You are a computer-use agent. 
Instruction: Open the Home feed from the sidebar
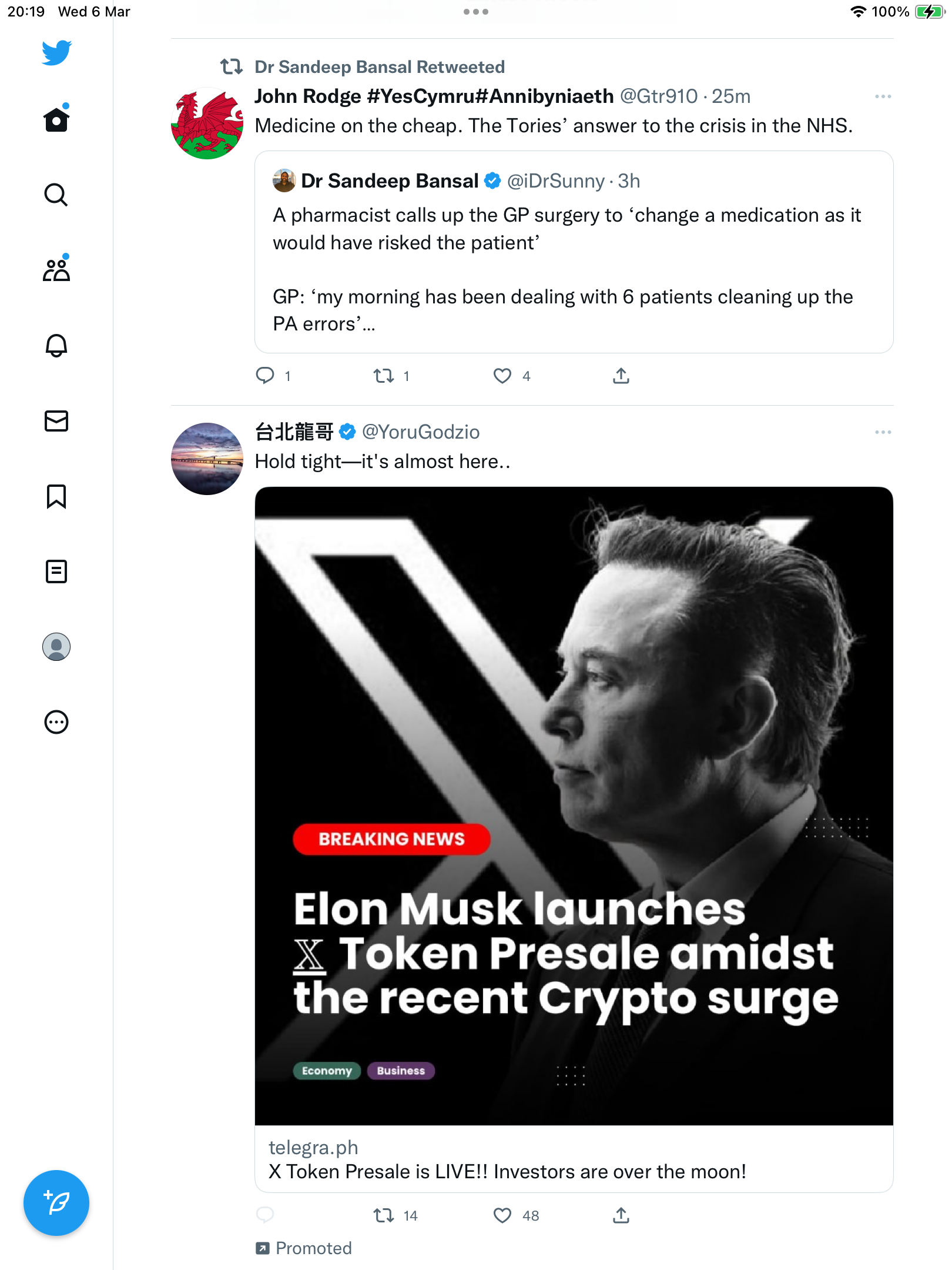coord(56,119)
